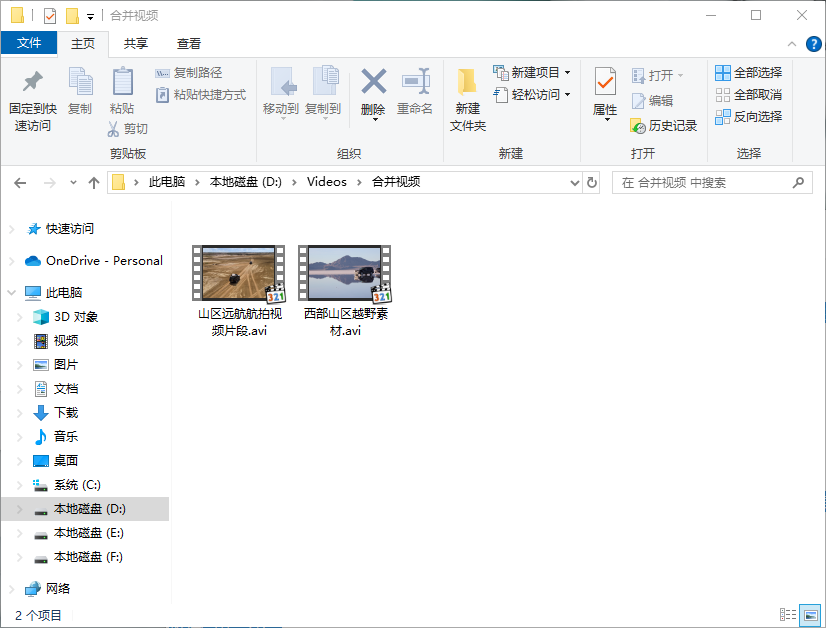Click the refresh icon in address bar

[x=594, y=183]
